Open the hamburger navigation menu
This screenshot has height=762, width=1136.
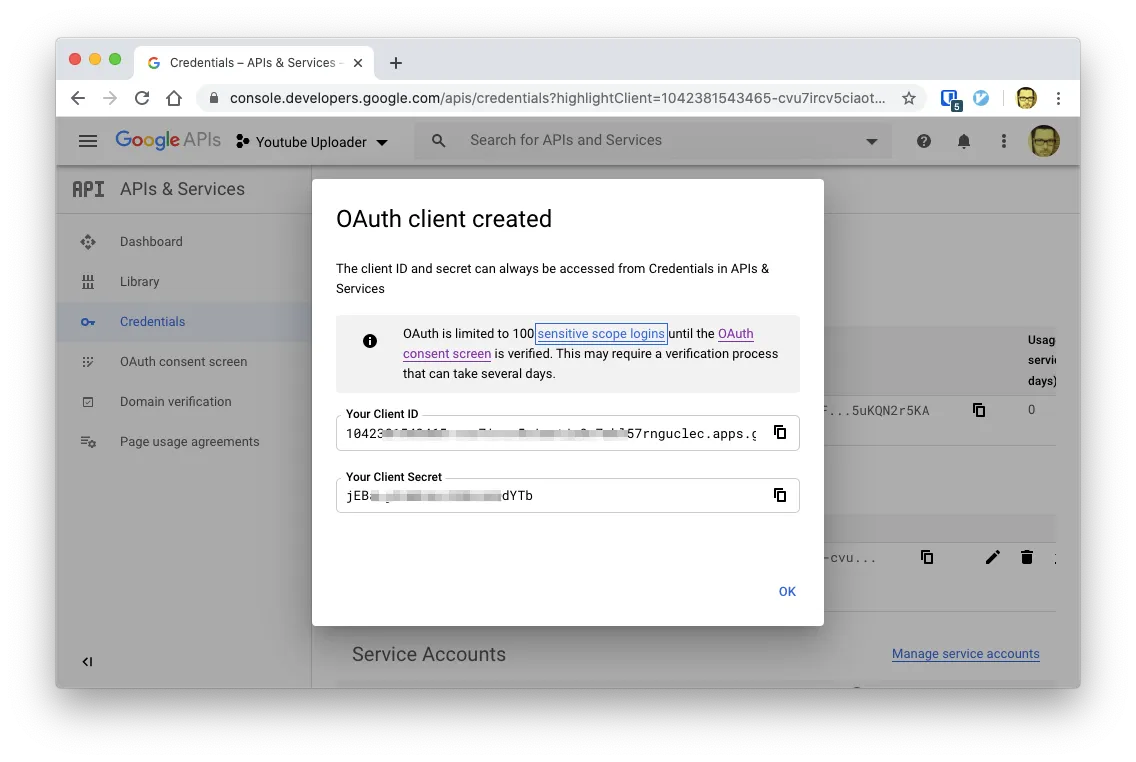coord(88,141)
